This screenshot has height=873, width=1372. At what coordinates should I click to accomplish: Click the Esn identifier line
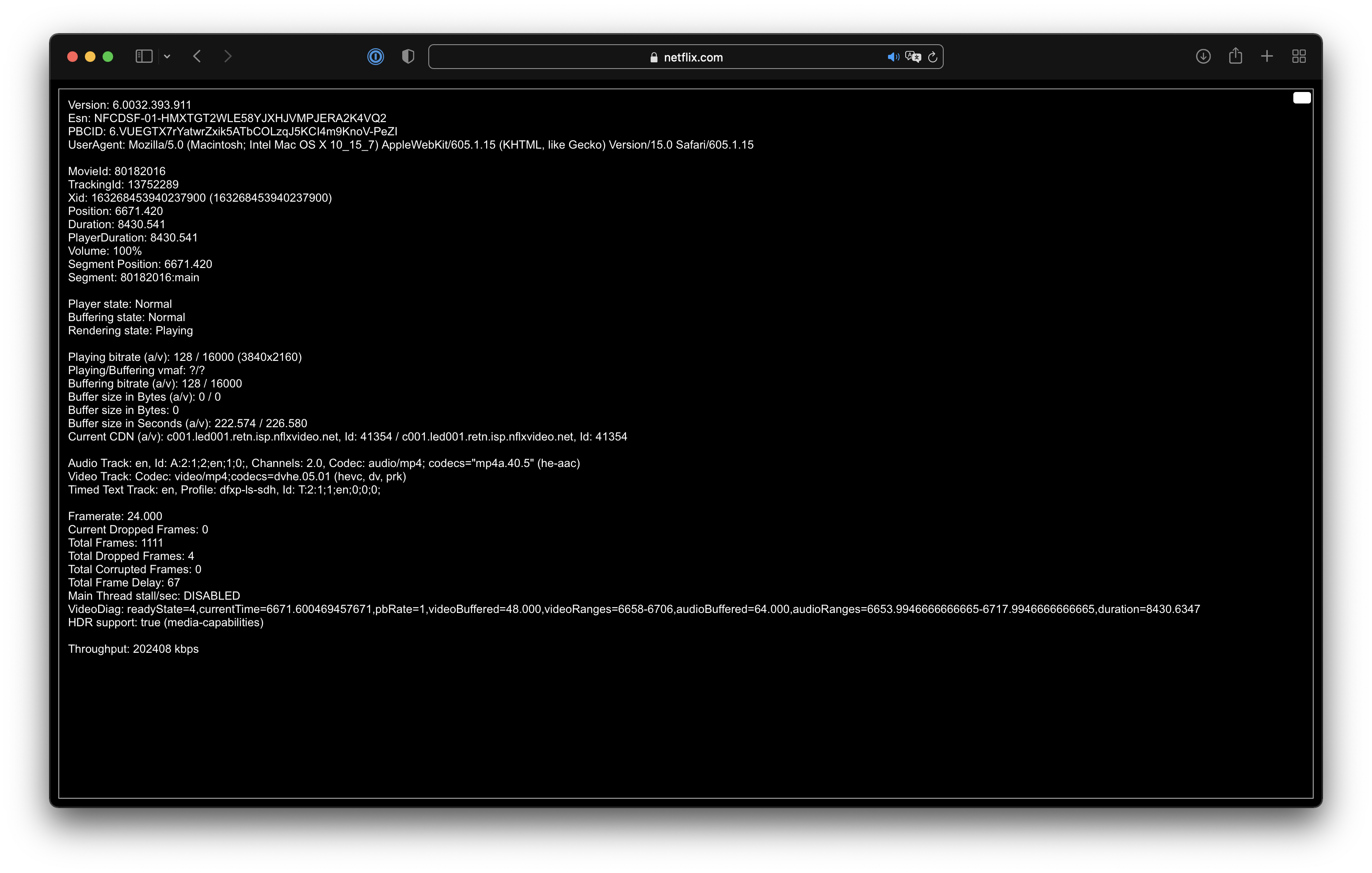coord(227,118)
